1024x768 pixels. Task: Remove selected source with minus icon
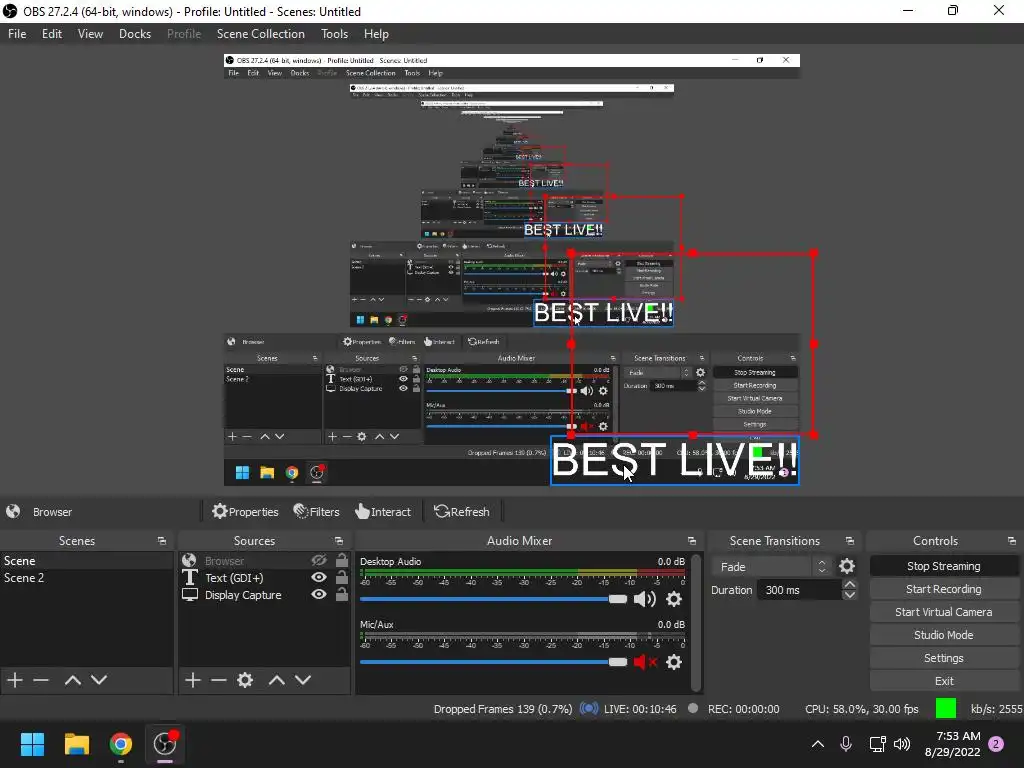(219, 680)
